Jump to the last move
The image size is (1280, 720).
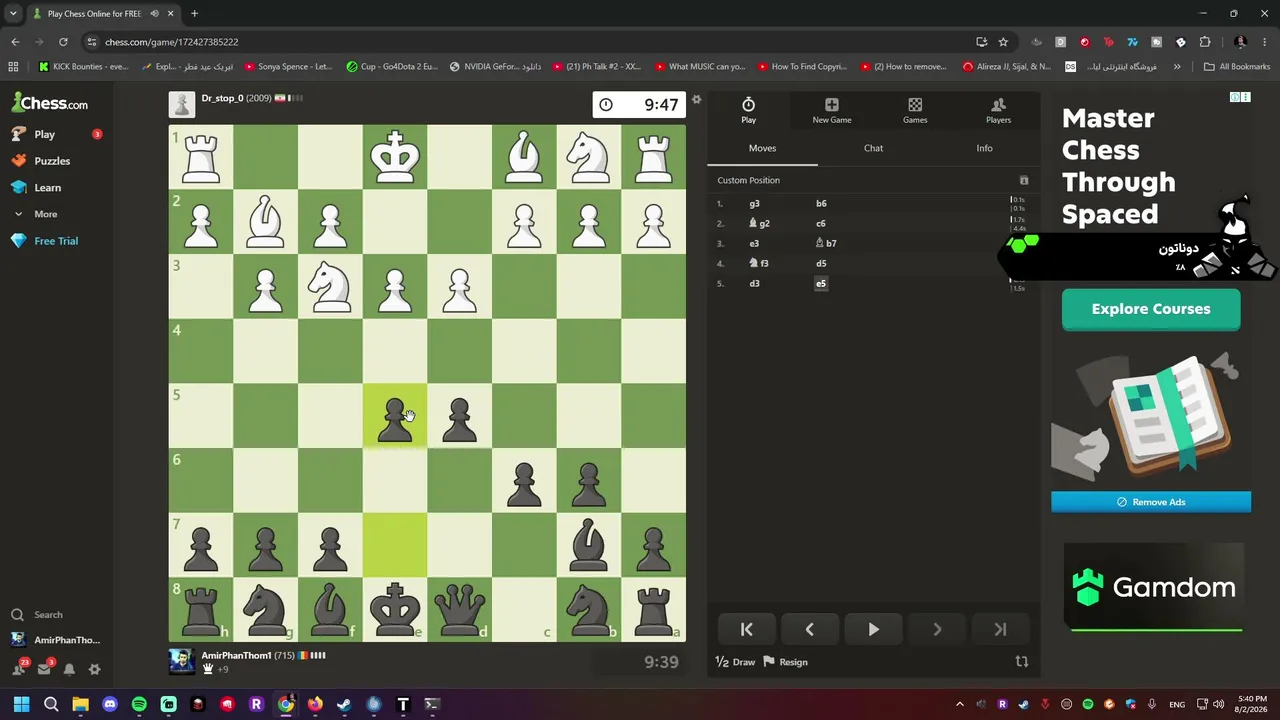click(1000, 629)
